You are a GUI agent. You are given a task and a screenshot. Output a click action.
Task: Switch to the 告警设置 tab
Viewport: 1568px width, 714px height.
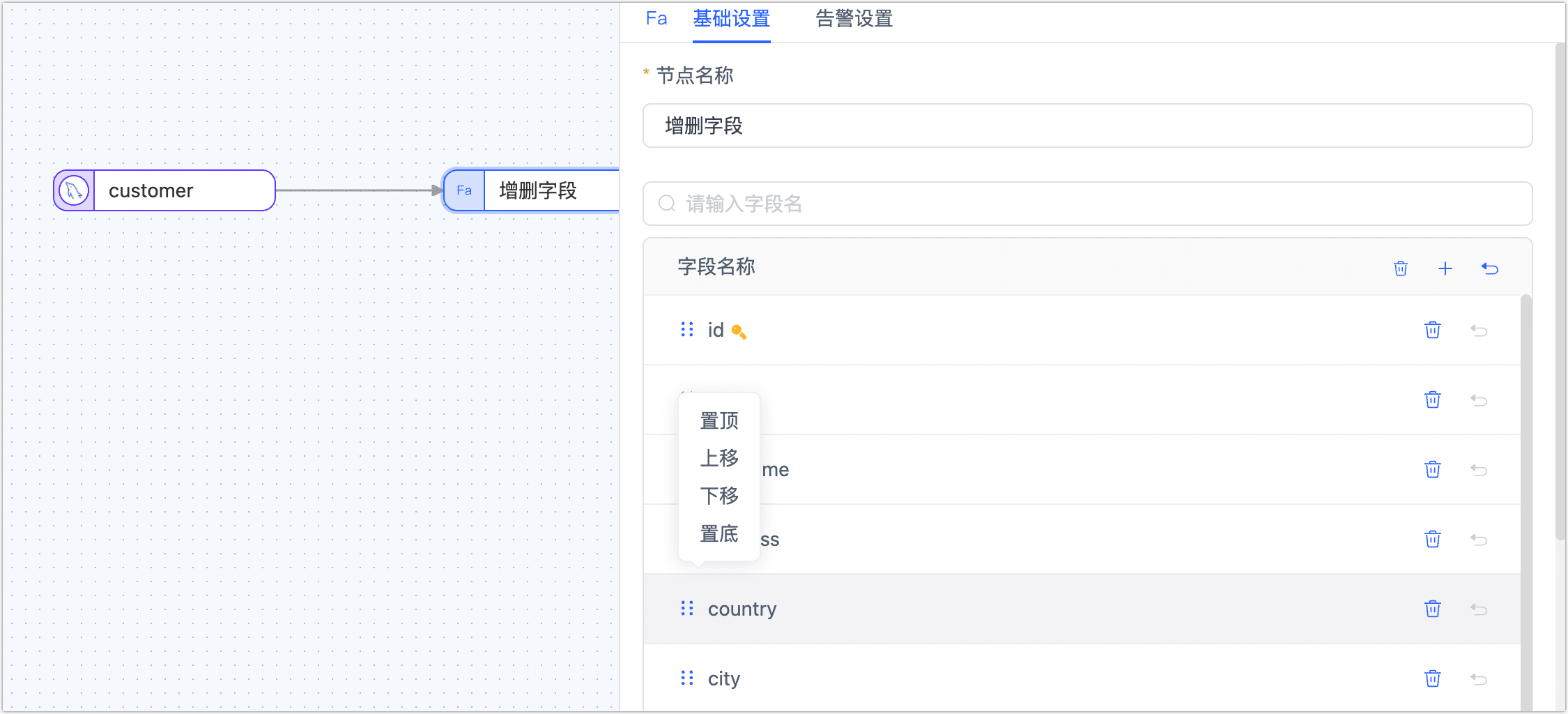pos(853,19)
